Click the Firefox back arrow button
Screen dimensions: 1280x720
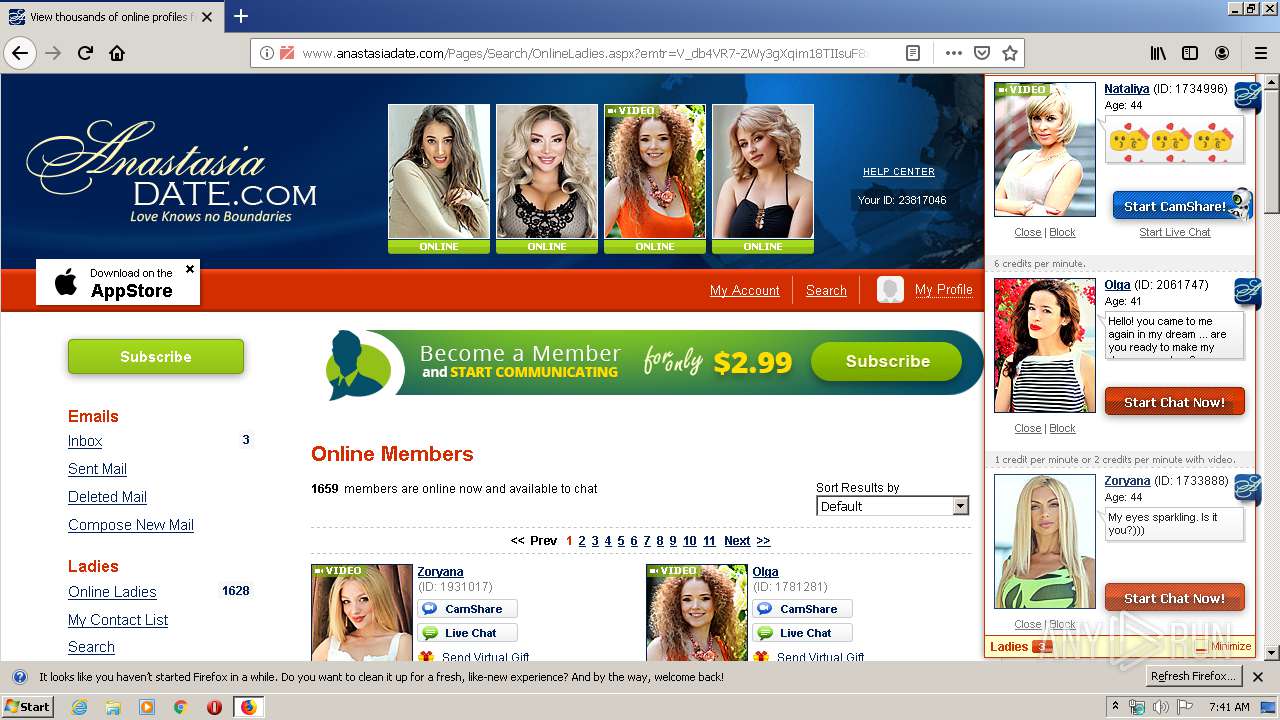point(20,53)
